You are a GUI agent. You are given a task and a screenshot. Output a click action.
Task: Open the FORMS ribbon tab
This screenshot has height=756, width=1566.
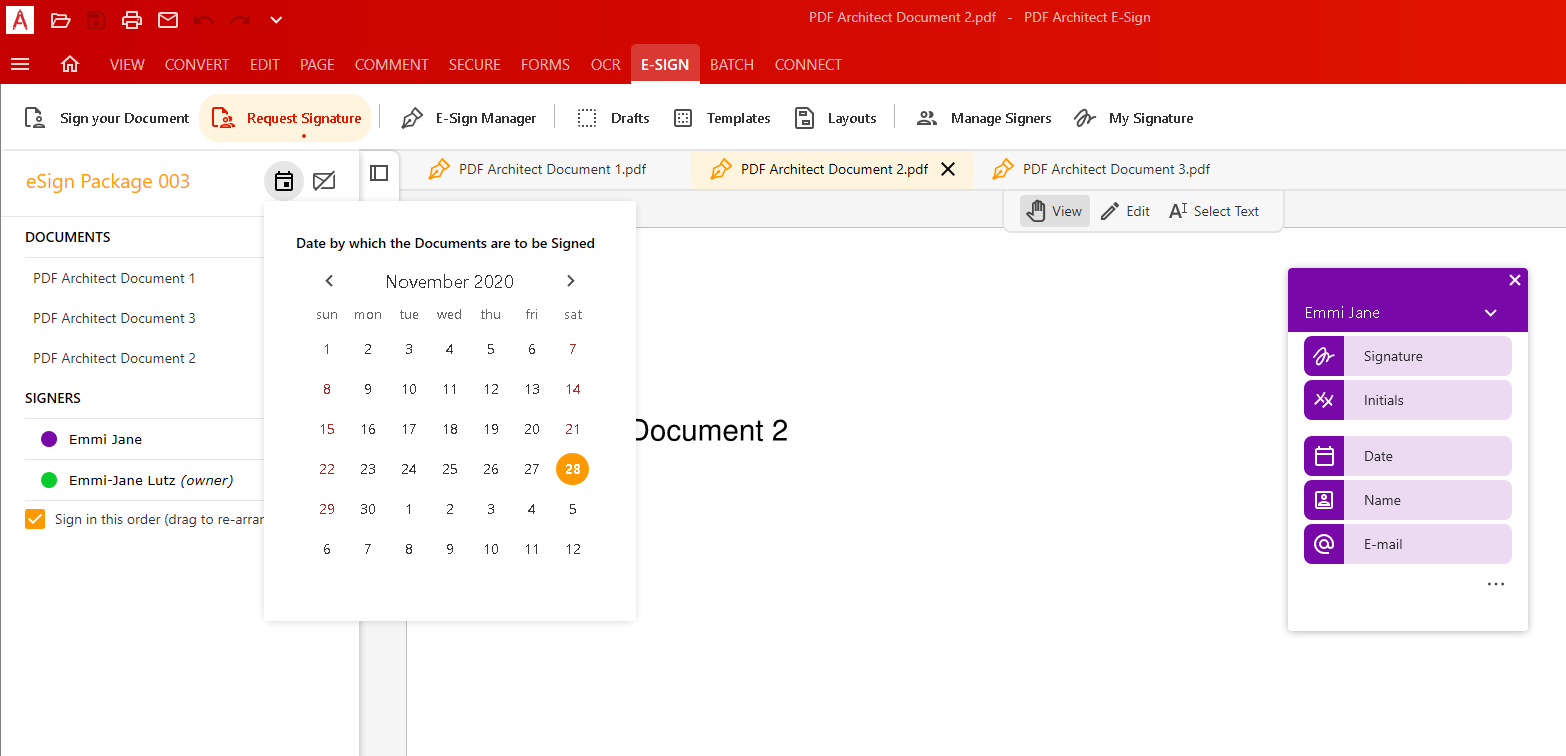pyautogui.click(x=545, y=64)
